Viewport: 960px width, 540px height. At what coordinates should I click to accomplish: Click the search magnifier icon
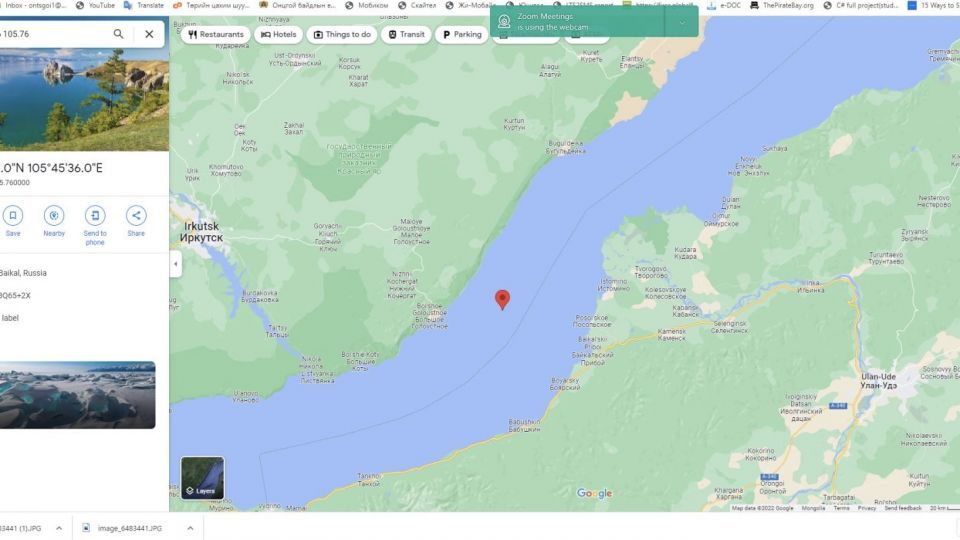(118, 34)
